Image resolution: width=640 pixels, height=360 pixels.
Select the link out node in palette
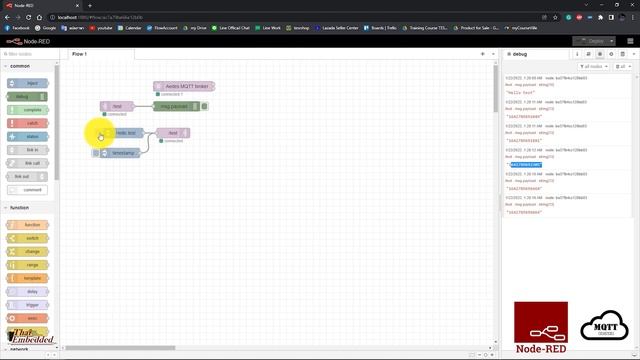(x=27, y=177)
